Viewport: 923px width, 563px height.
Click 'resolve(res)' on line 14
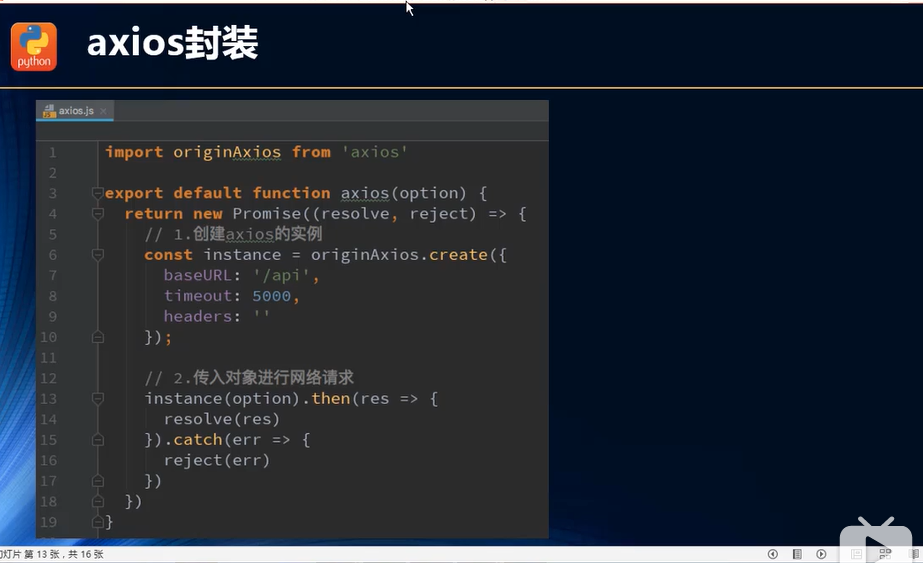coord(221,419)
